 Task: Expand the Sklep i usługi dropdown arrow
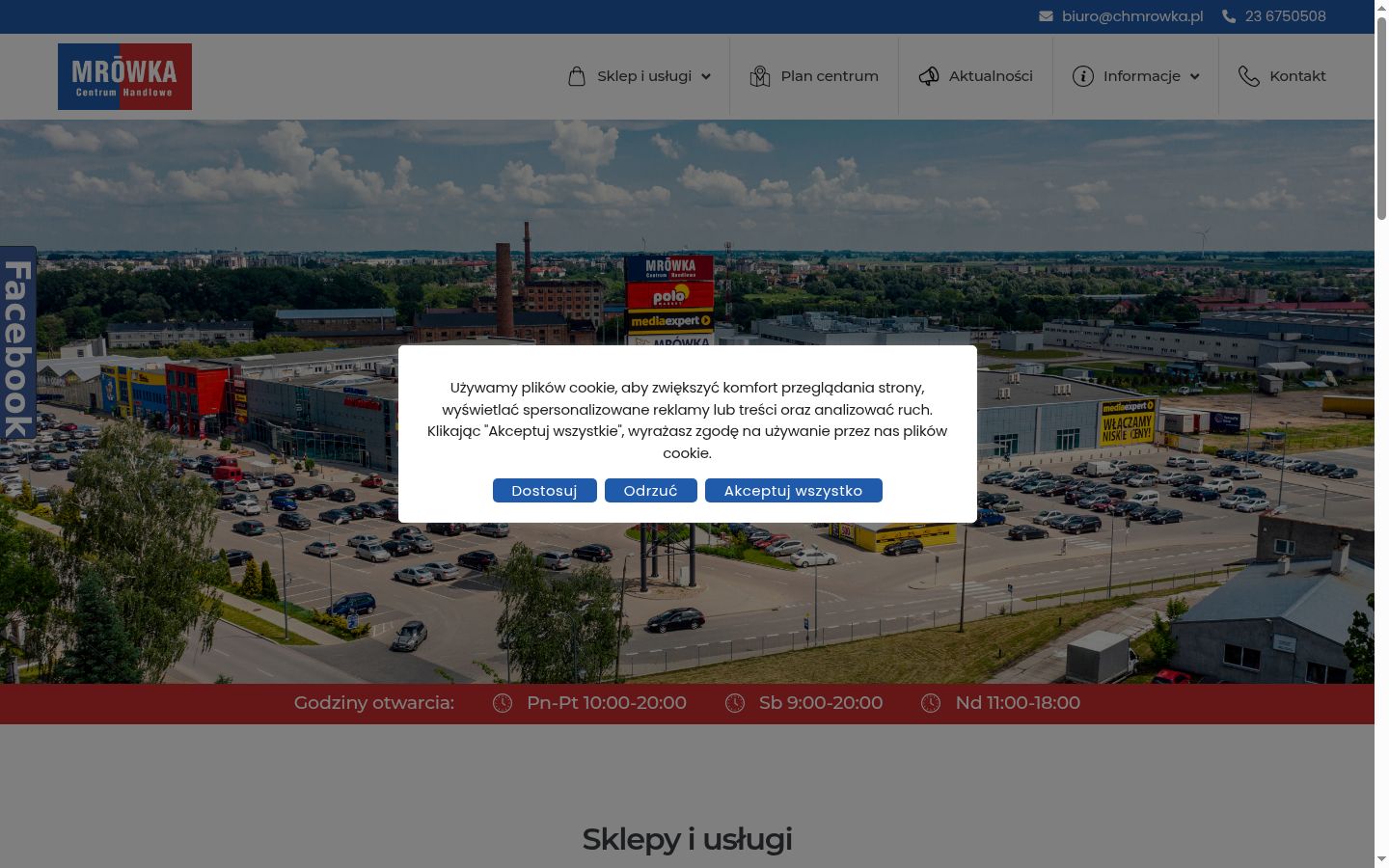tap(706, 76)
